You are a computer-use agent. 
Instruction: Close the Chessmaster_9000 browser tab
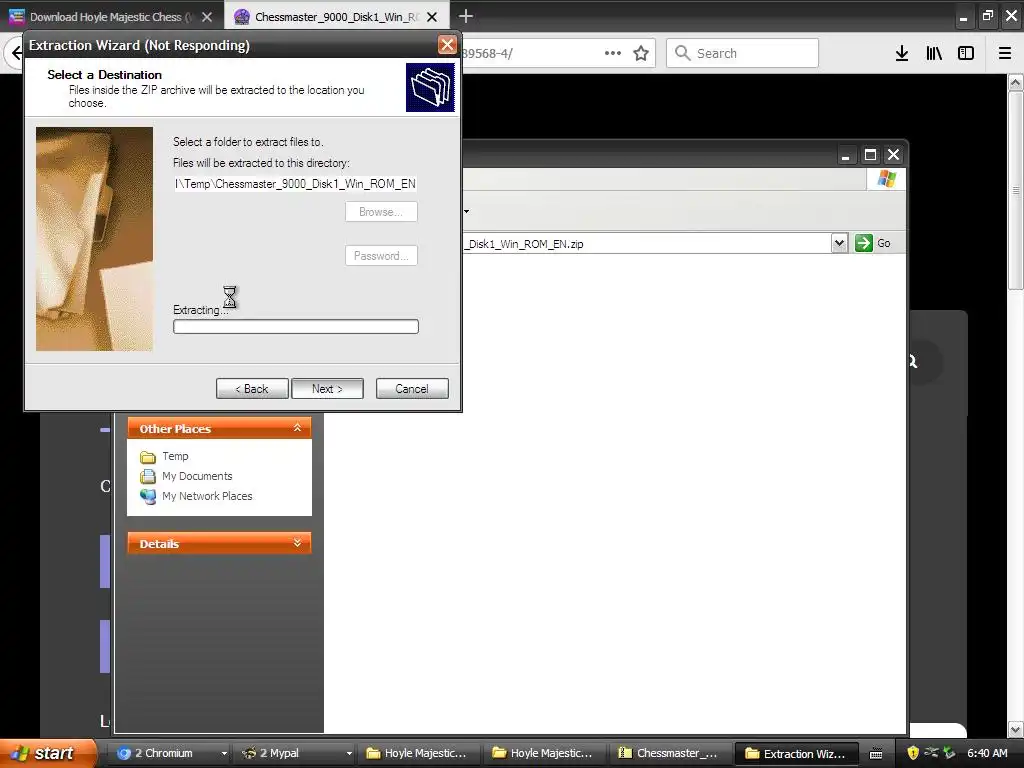click(x=432, y=17)
